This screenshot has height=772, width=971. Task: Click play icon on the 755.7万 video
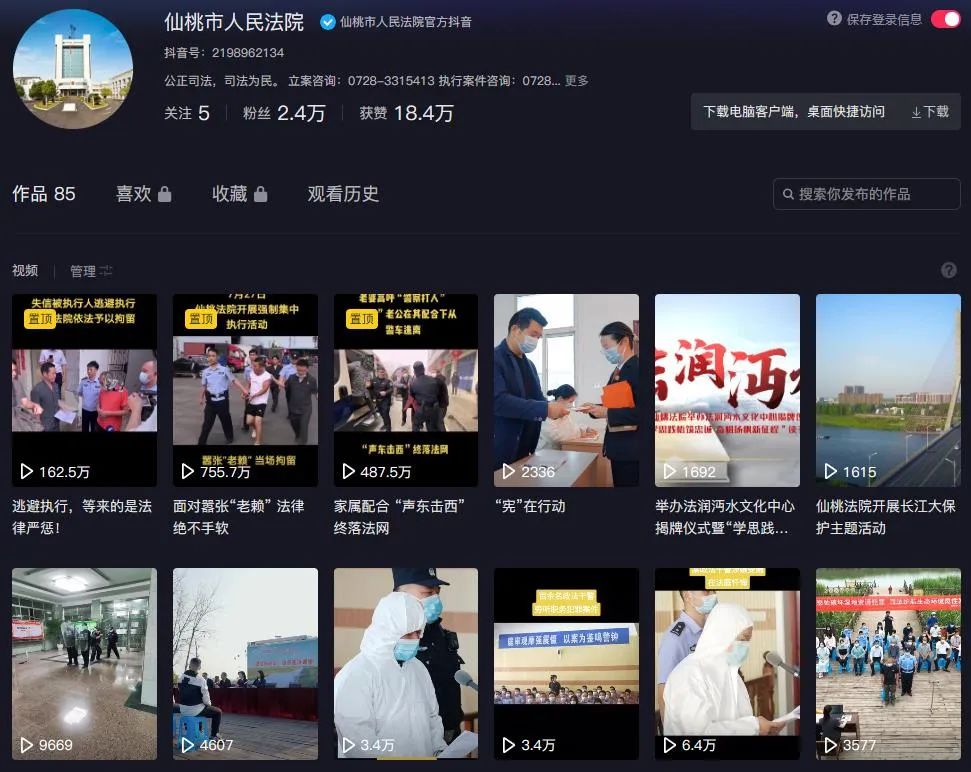point(187,472)
